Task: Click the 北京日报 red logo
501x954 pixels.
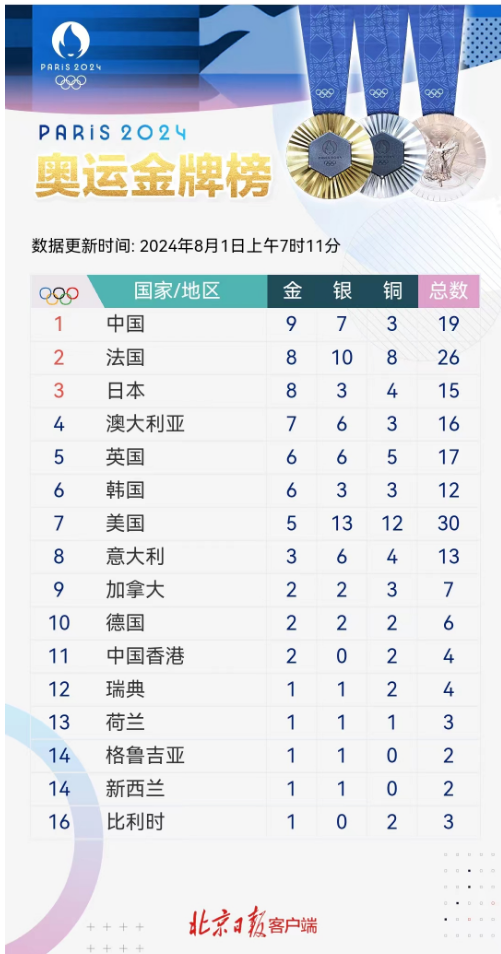Action: pyautogui.click(x=228, y=924)
